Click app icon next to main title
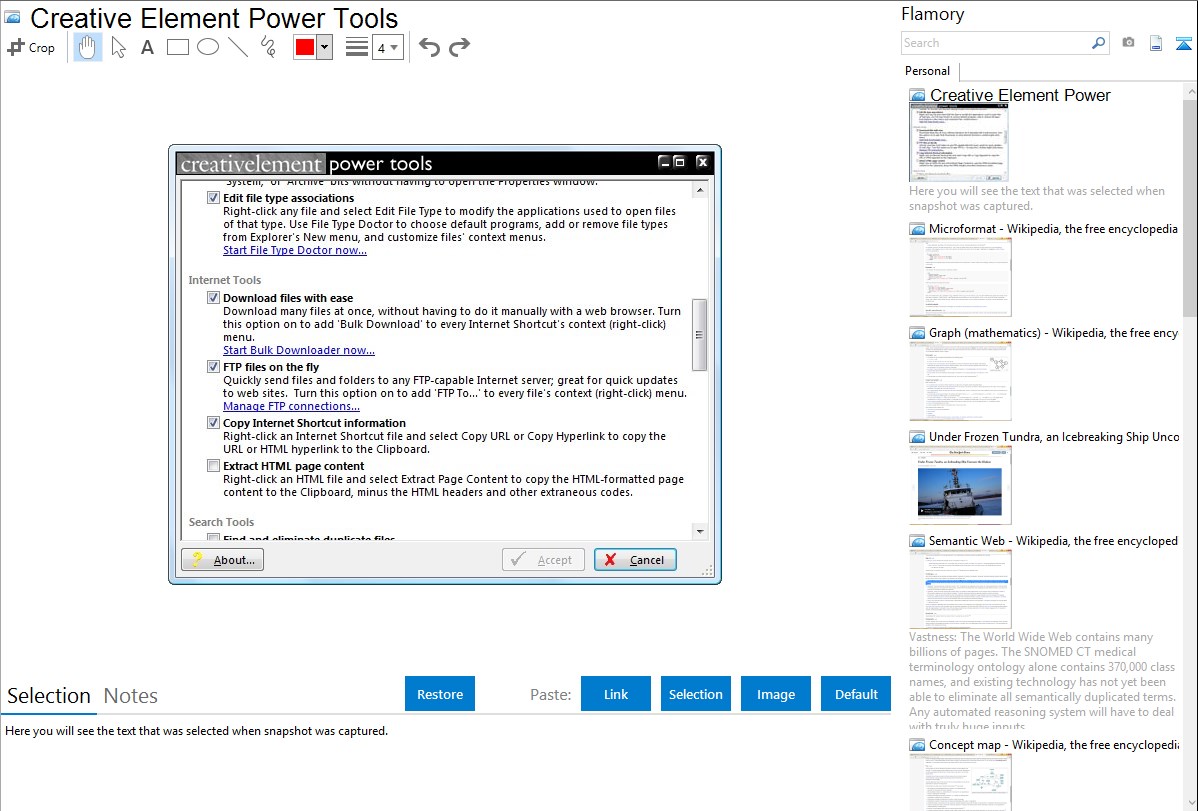The image size is (1198, 811). [12, 18]
